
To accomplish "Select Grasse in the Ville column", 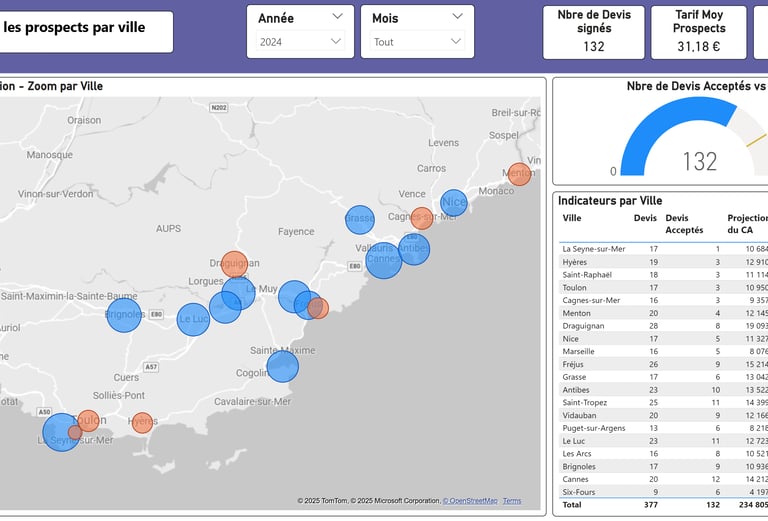I will click(574, 377).
